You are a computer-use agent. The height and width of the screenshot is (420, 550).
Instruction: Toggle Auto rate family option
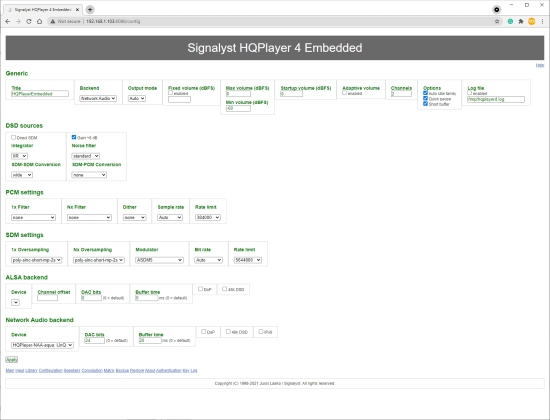click(425, 93)
